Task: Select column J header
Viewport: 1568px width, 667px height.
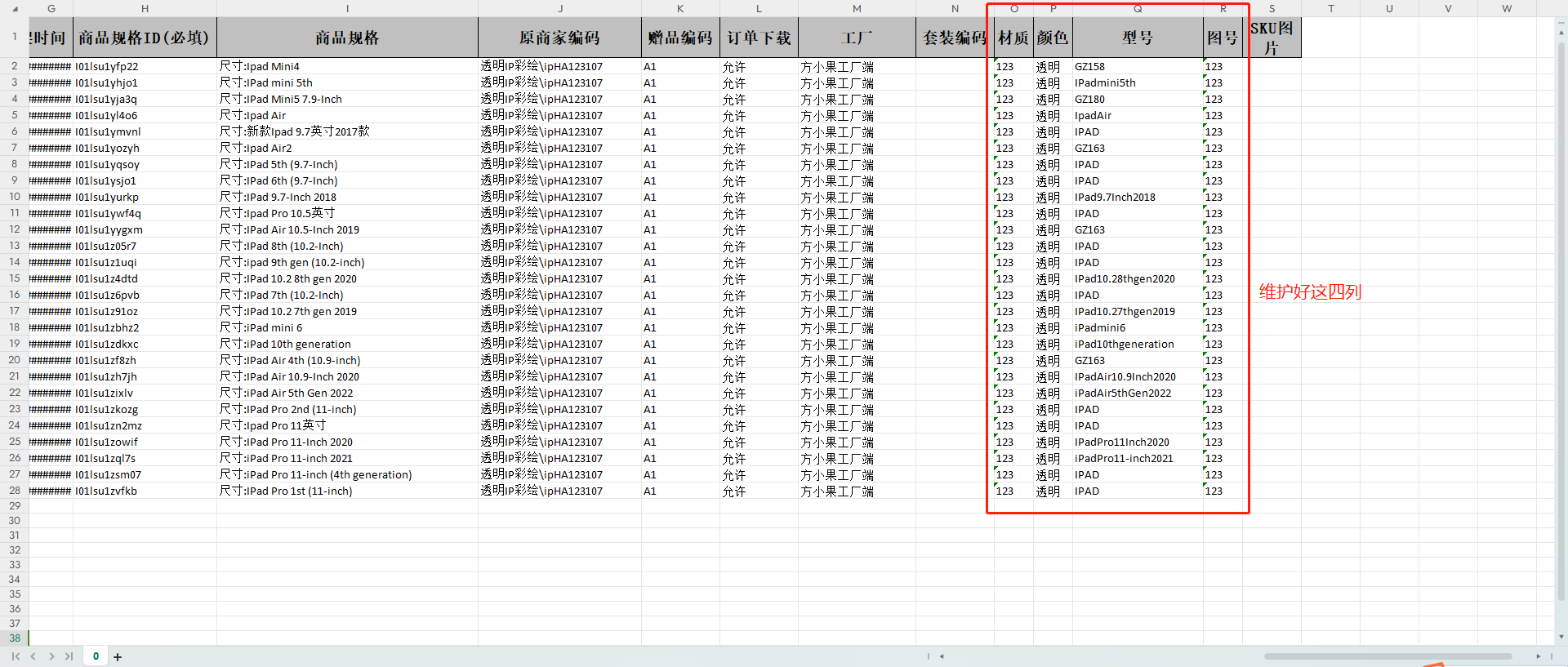Action: click(559, 8)
